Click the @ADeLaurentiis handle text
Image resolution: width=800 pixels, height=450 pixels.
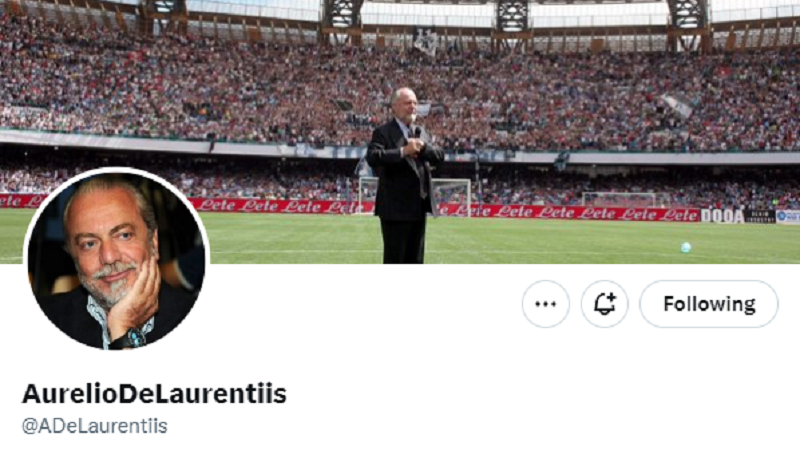pyautogui.click(x=95, y=426)
